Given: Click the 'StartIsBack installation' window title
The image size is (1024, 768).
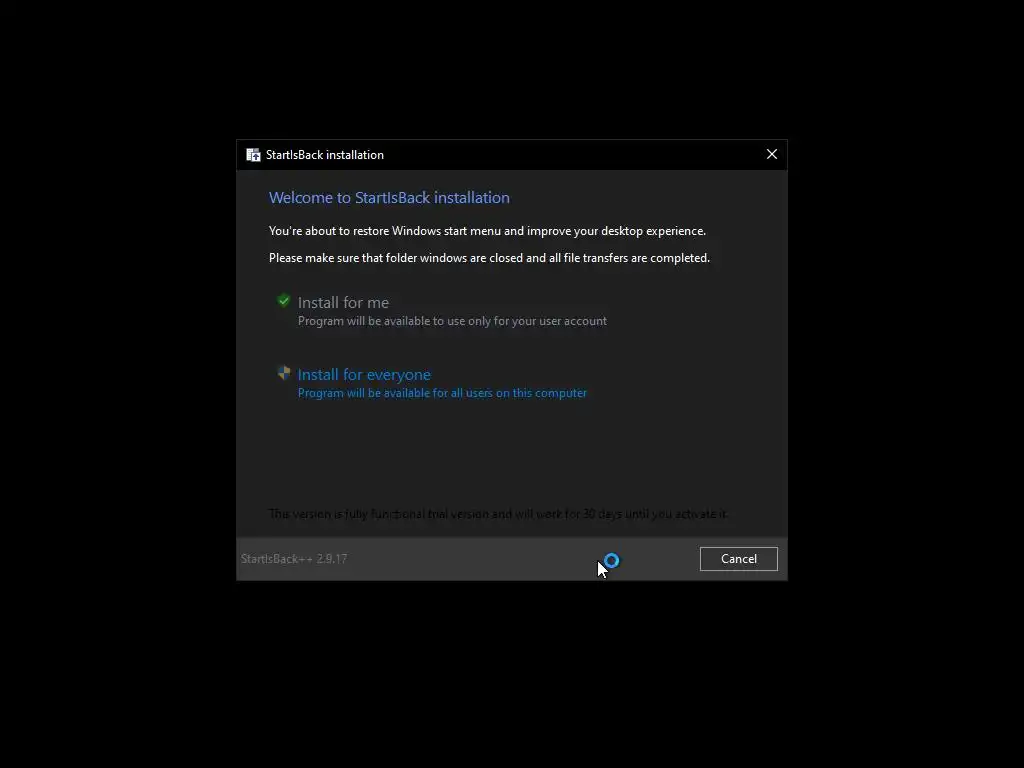Looking at the screenshot, I should tap(325, 155).
